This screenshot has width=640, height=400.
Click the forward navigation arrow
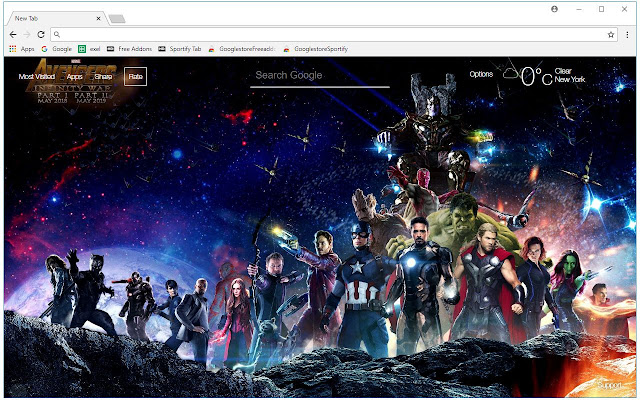tap(27, 35)
